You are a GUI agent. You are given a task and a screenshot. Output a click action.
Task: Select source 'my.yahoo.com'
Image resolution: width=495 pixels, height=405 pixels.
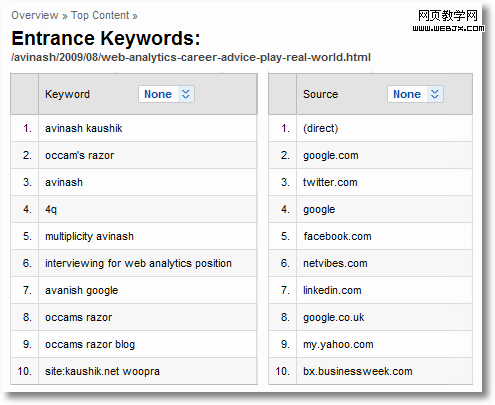pyautogui.click(x=338, y=344)
